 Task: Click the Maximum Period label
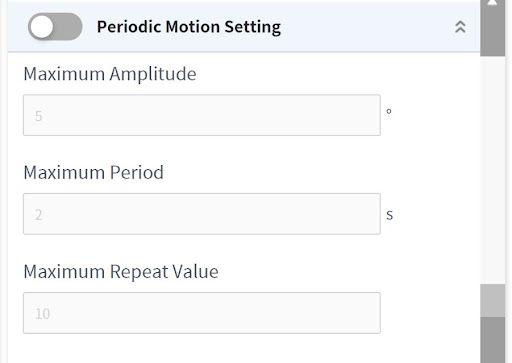[x=93, y=173]
